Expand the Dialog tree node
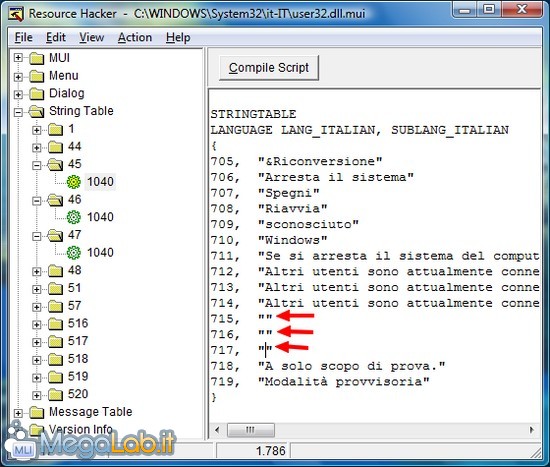This screenshot has width=550, height=467. click(x=18, y=94)
